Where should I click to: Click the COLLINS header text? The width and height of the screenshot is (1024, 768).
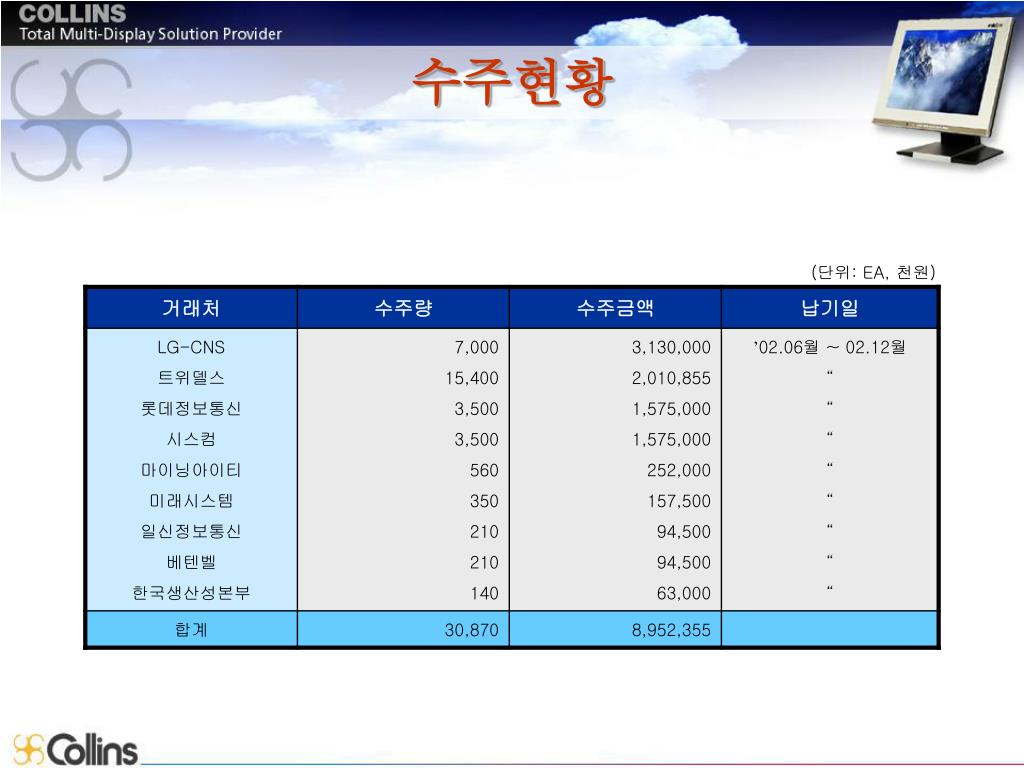(x=72, y=13)
